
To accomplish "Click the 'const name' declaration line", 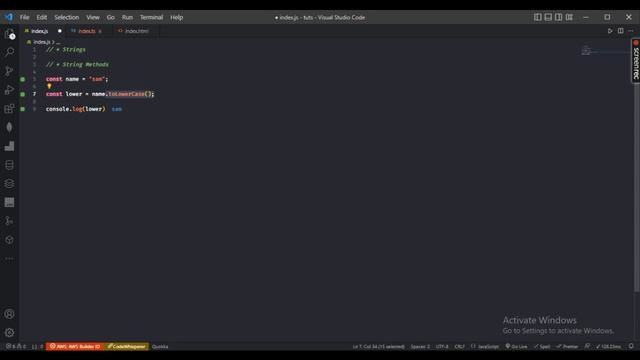I will coord(77,79).
